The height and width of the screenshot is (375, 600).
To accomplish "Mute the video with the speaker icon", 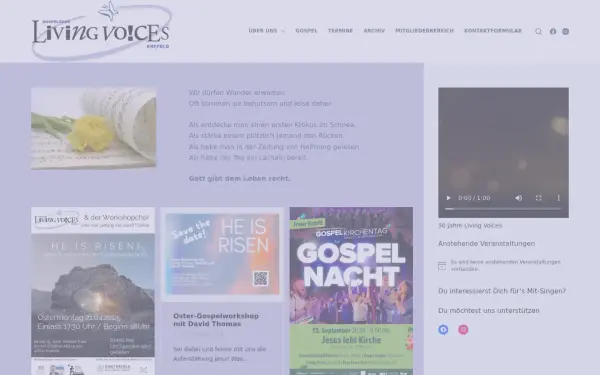I will click(518, 198).
